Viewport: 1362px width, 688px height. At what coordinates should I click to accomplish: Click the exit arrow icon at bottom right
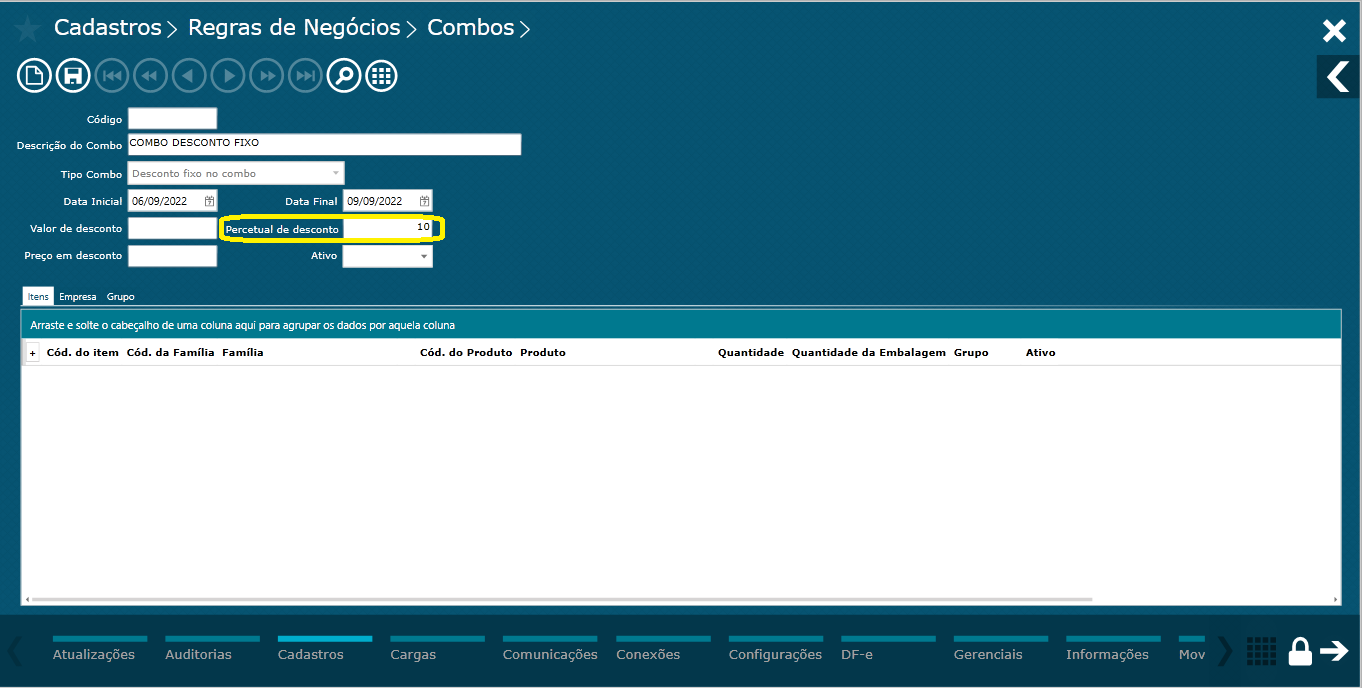point(1335,651)
